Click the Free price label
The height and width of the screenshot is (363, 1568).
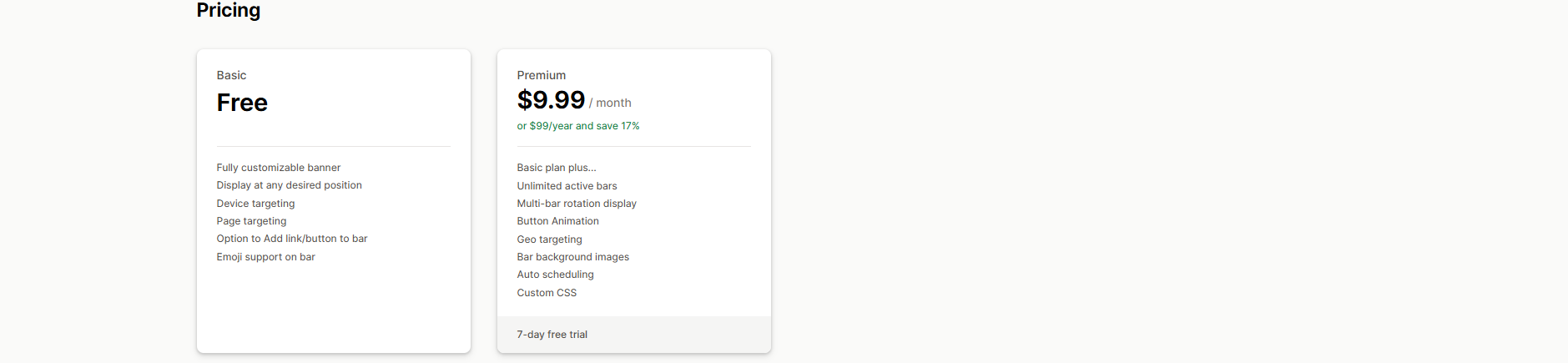(242, 103)
